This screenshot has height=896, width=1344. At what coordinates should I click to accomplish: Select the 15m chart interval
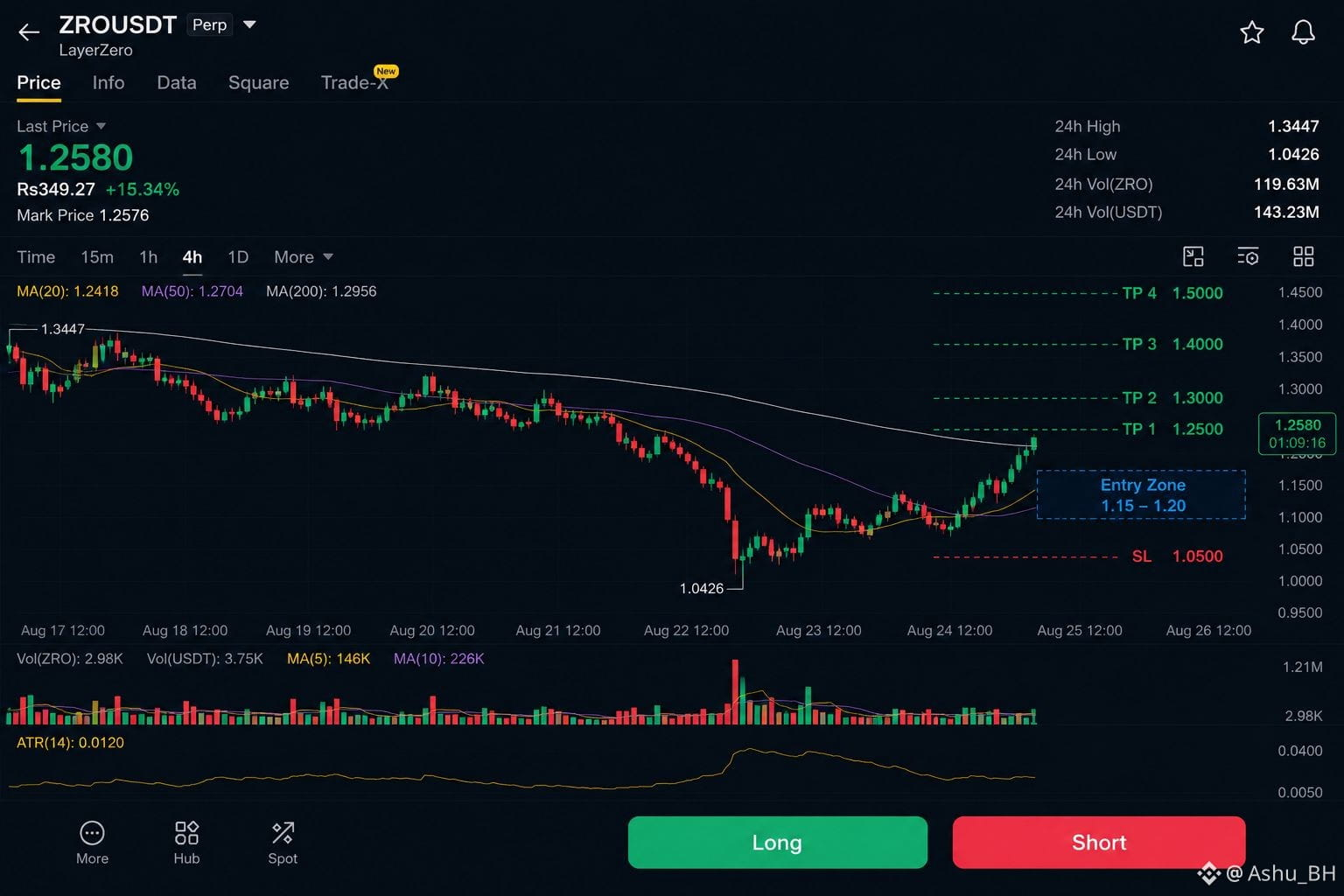click(97, 257)
